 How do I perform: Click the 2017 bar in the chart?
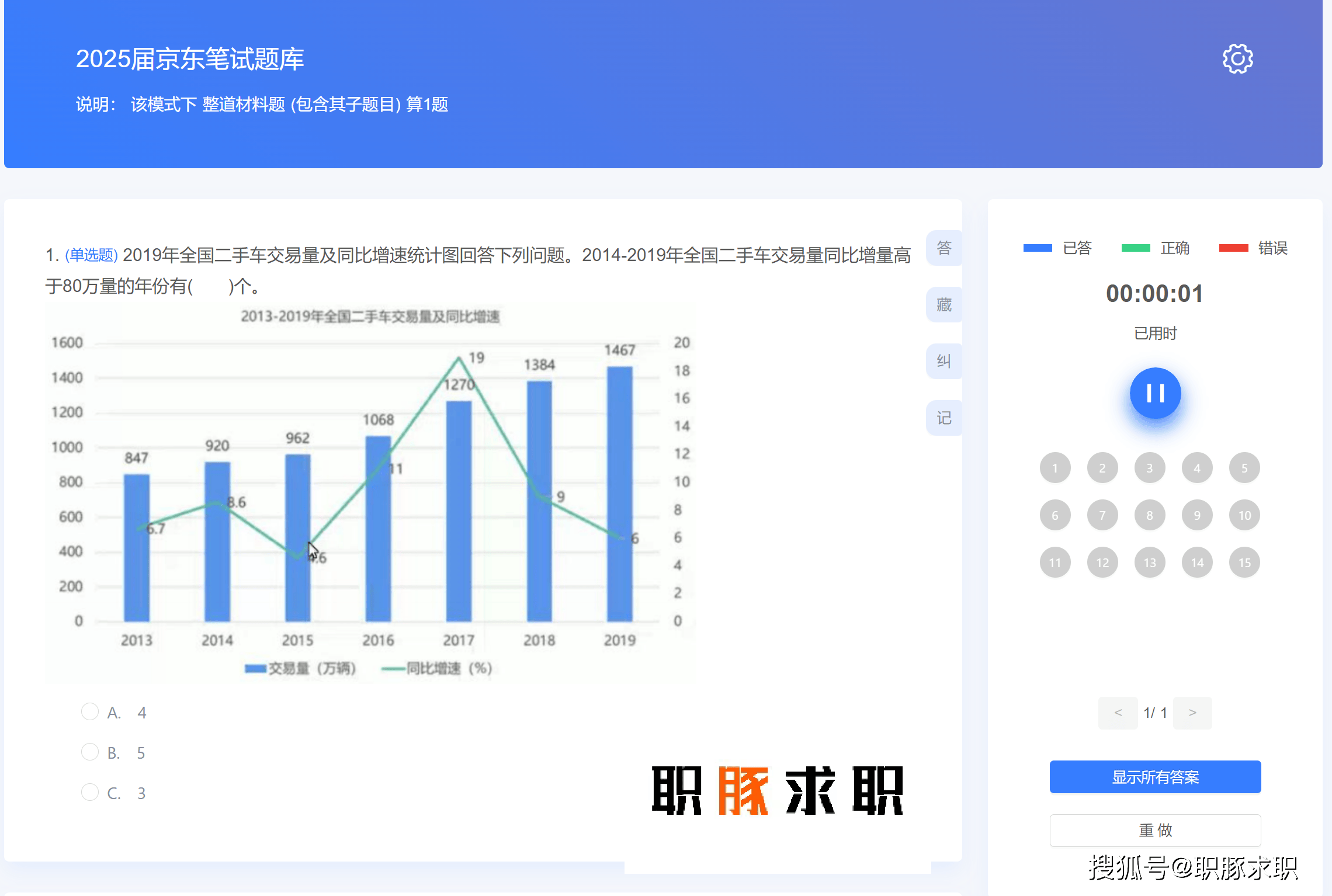[x=459, y=511]
